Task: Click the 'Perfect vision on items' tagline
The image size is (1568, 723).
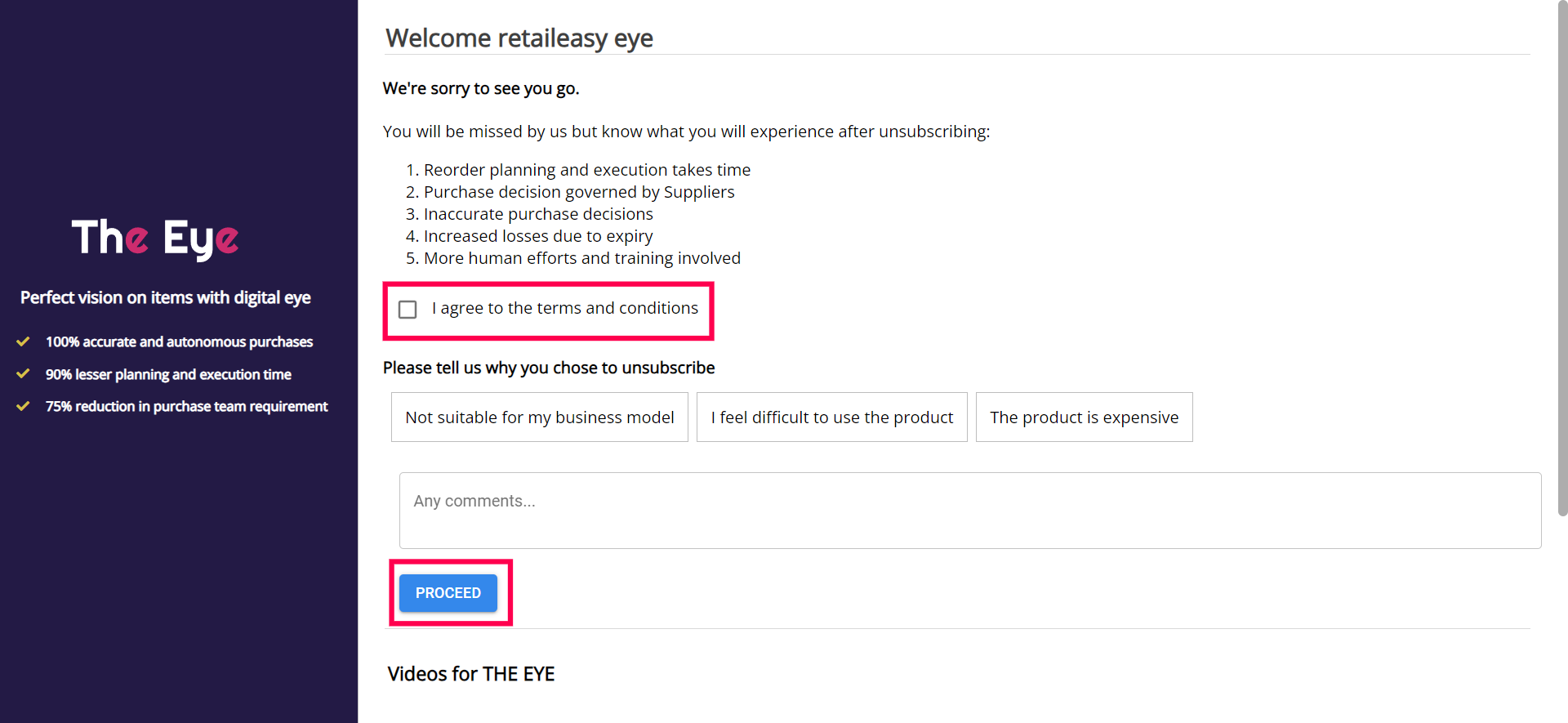Action: click(166, 297)
